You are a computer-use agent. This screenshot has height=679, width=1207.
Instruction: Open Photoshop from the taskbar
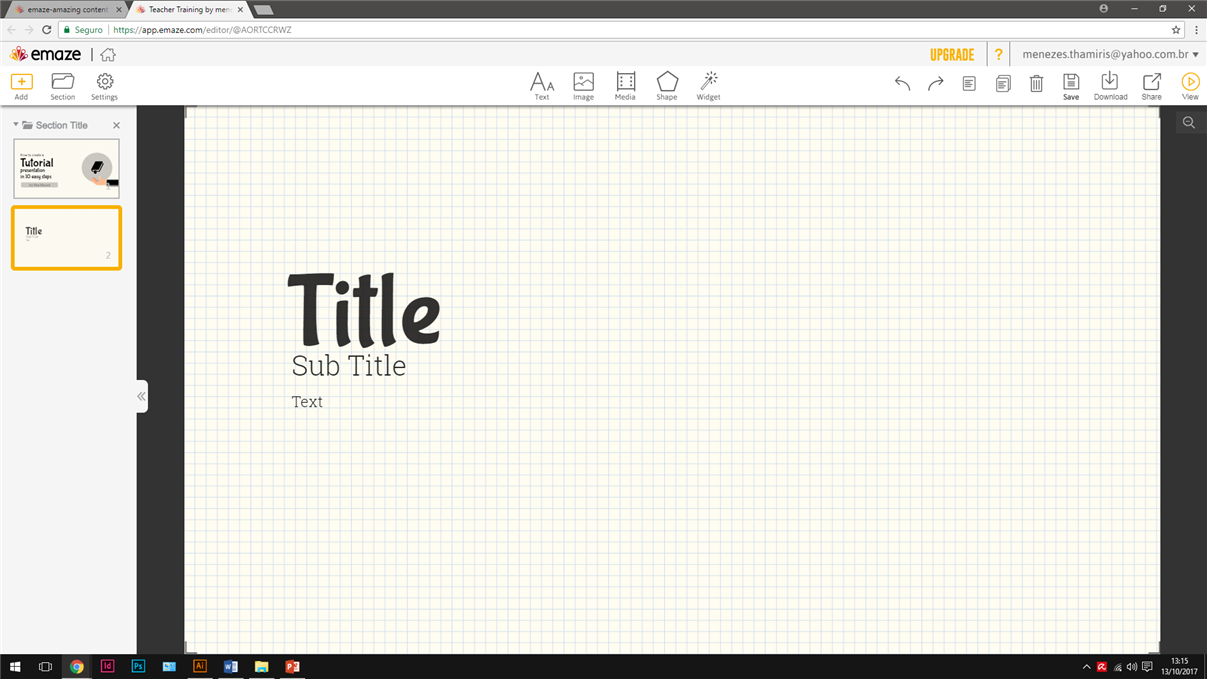click(138, 667)
